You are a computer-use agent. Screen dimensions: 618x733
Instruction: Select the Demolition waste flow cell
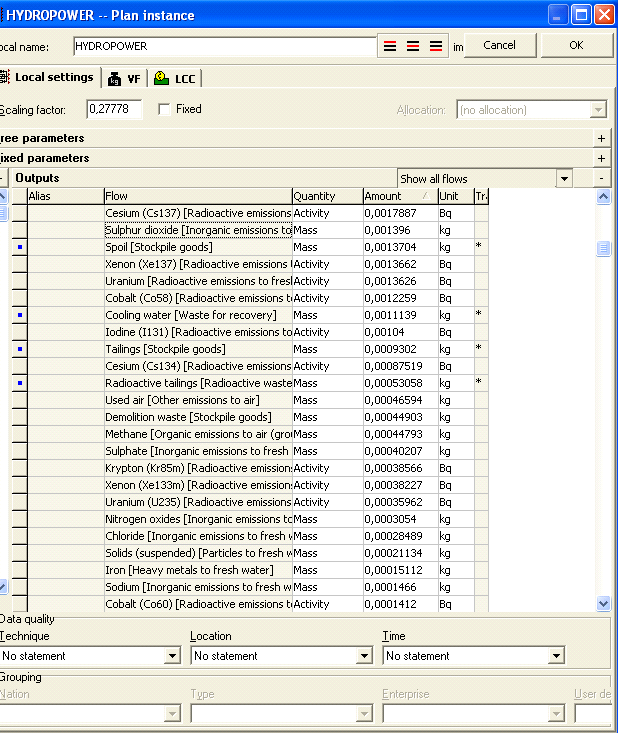click(x=198, y=417)
